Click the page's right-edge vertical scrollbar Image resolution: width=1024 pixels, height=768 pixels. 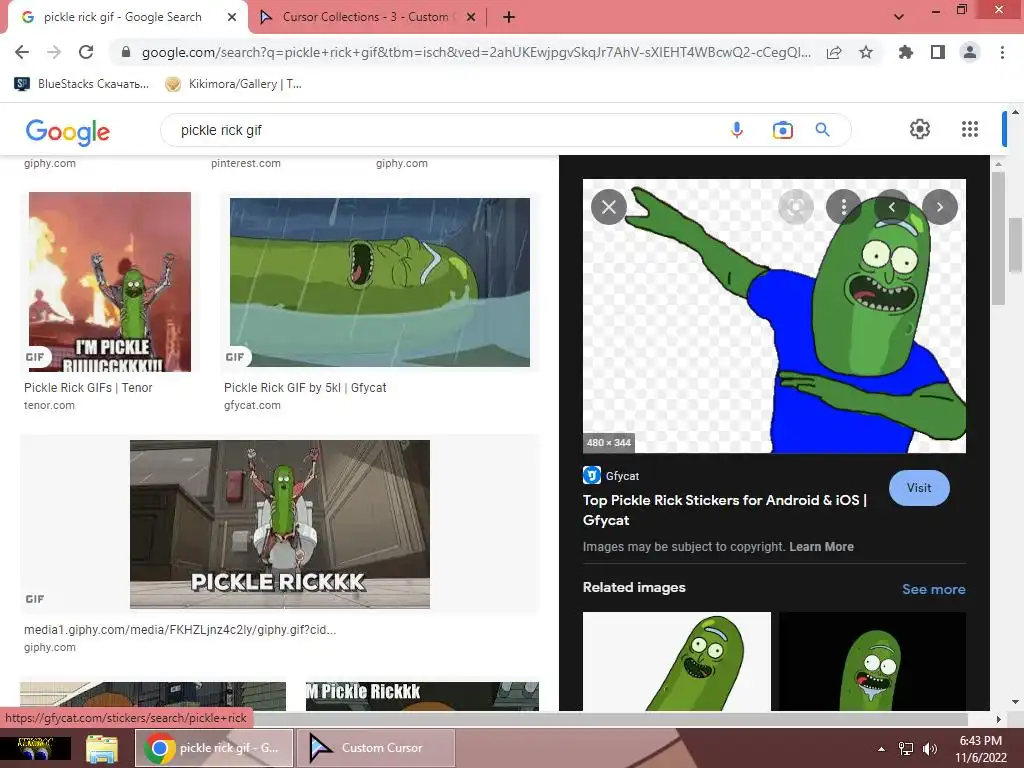click(x=1015, y=245)
